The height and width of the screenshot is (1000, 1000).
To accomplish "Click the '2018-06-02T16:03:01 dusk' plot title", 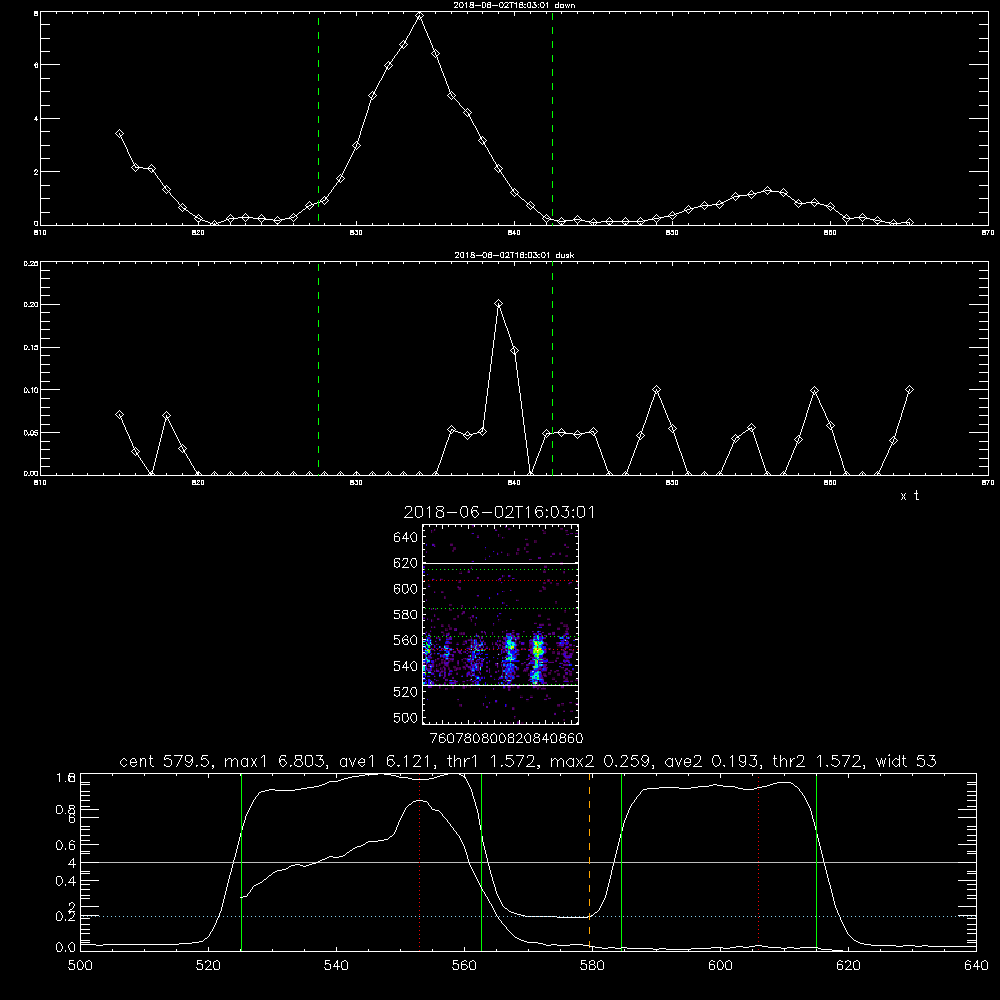I will click(x=514, y=254).
